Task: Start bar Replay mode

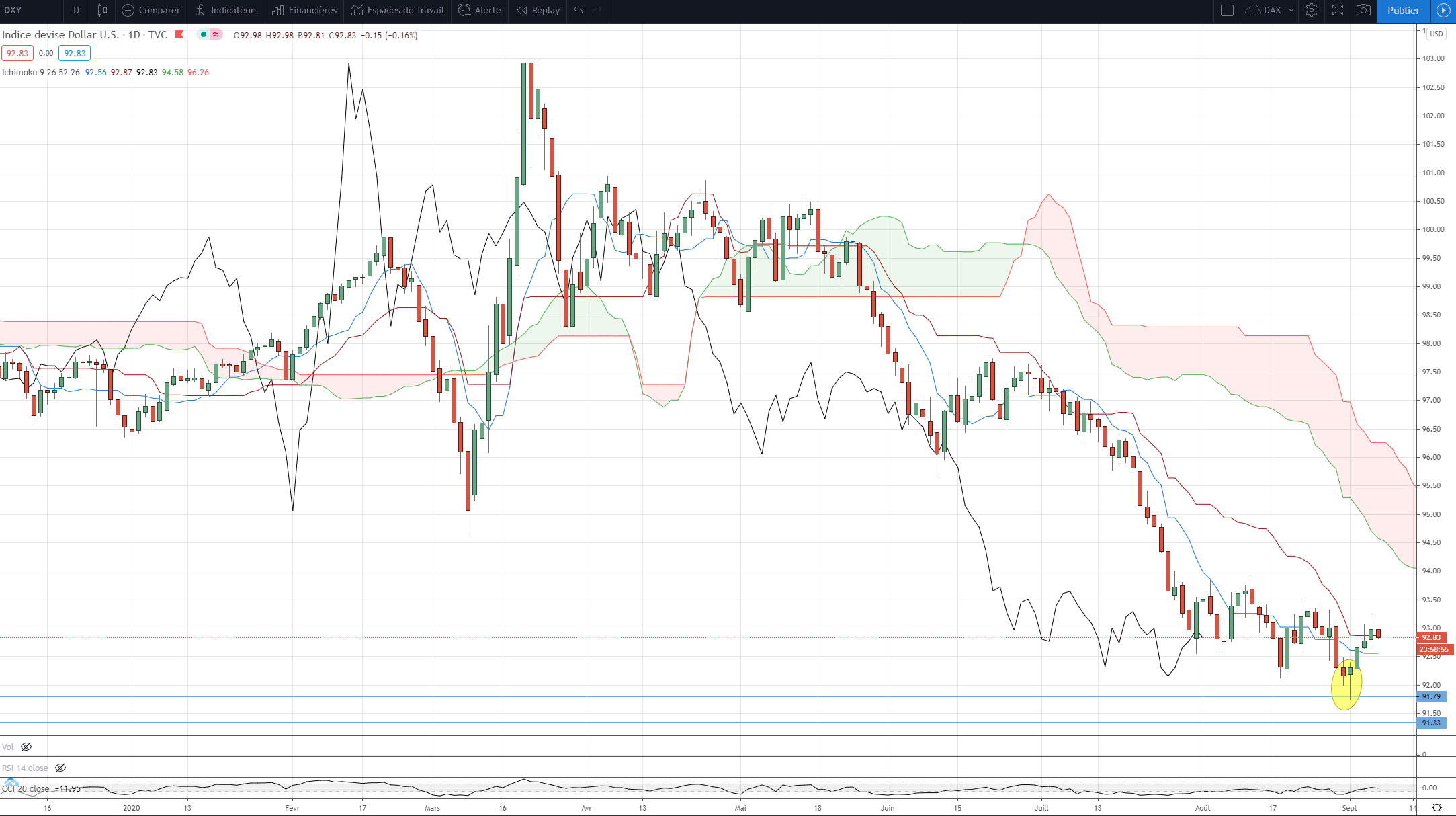Action: point(538,10)
